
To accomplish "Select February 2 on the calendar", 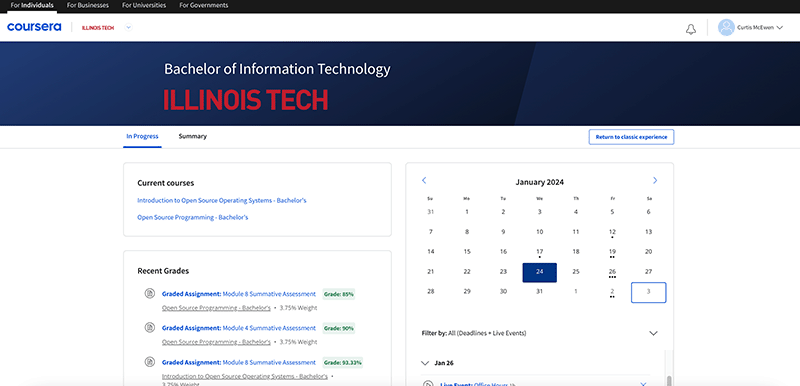I will pyautogui.click(x=612, y=292).
